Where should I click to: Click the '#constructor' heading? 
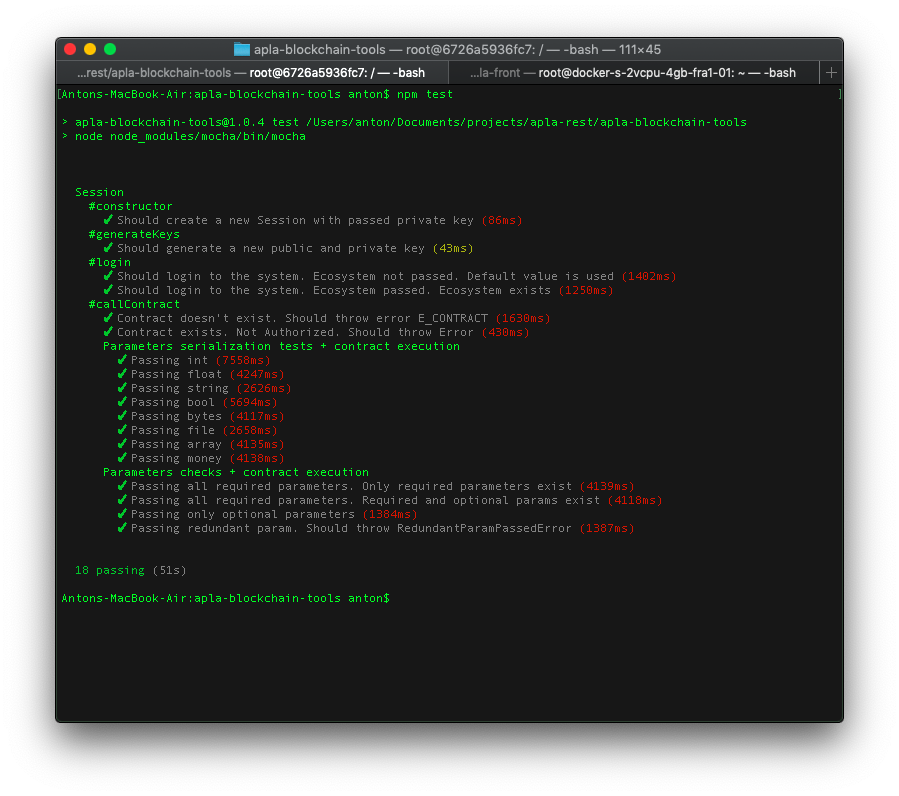point(130,206)
